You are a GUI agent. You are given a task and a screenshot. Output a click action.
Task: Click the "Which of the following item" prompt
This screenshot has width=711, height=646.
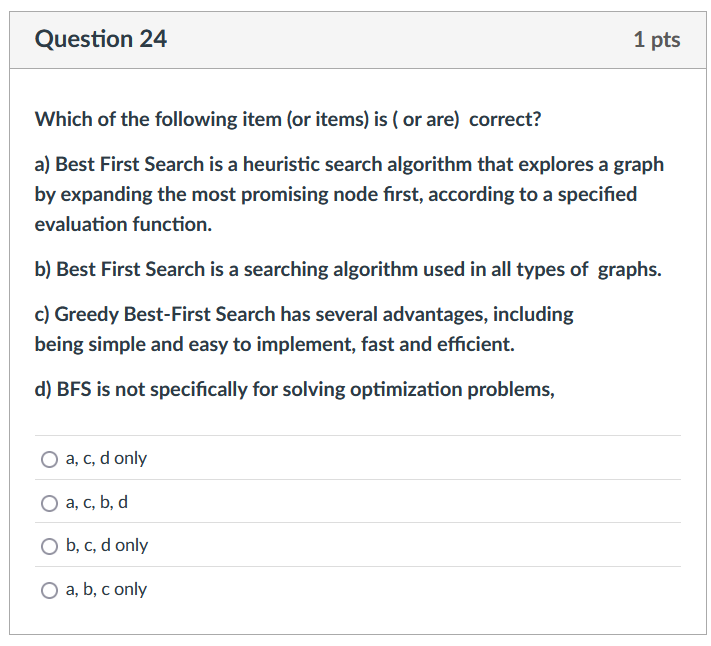(x=288, y=120)
